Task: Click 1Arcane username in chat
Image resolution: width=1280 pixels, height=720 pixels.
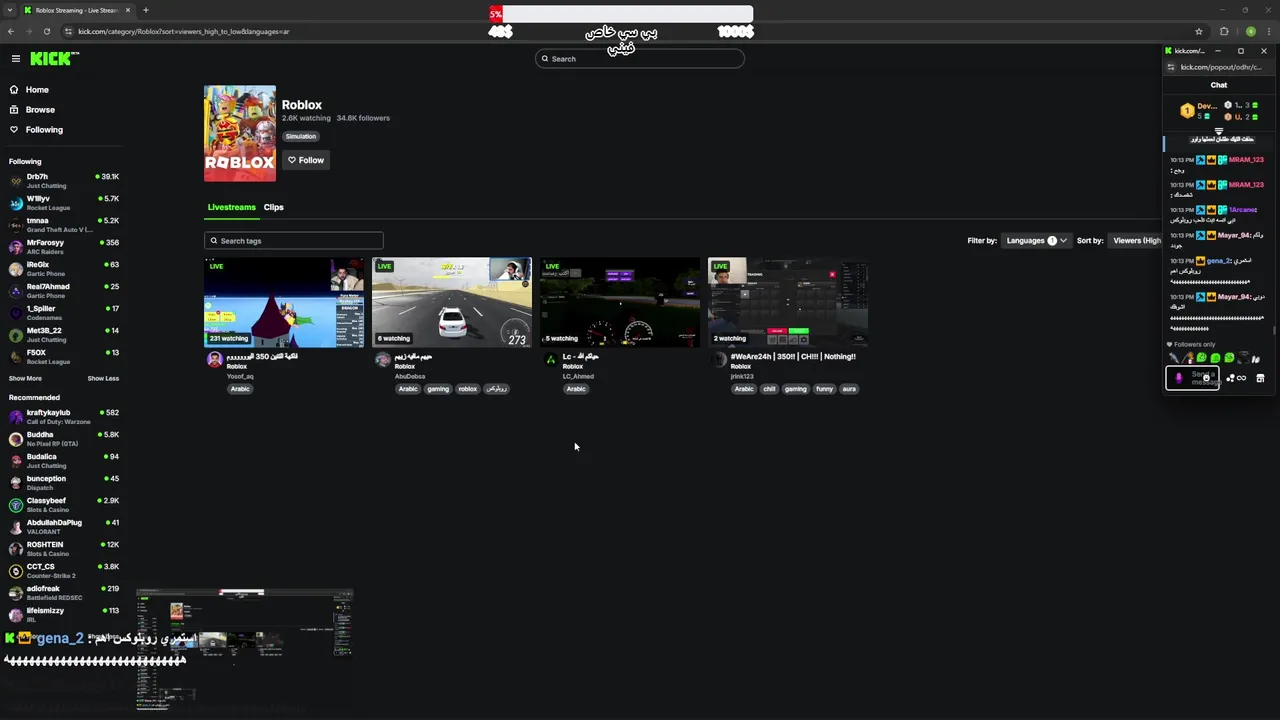Action: pos(1243,210)
